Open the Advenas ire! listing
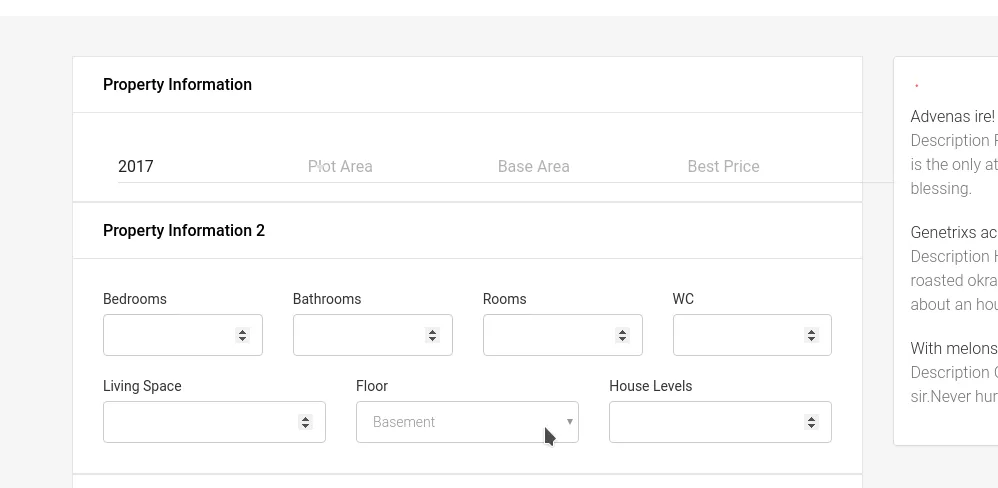 tap(952, 117)
